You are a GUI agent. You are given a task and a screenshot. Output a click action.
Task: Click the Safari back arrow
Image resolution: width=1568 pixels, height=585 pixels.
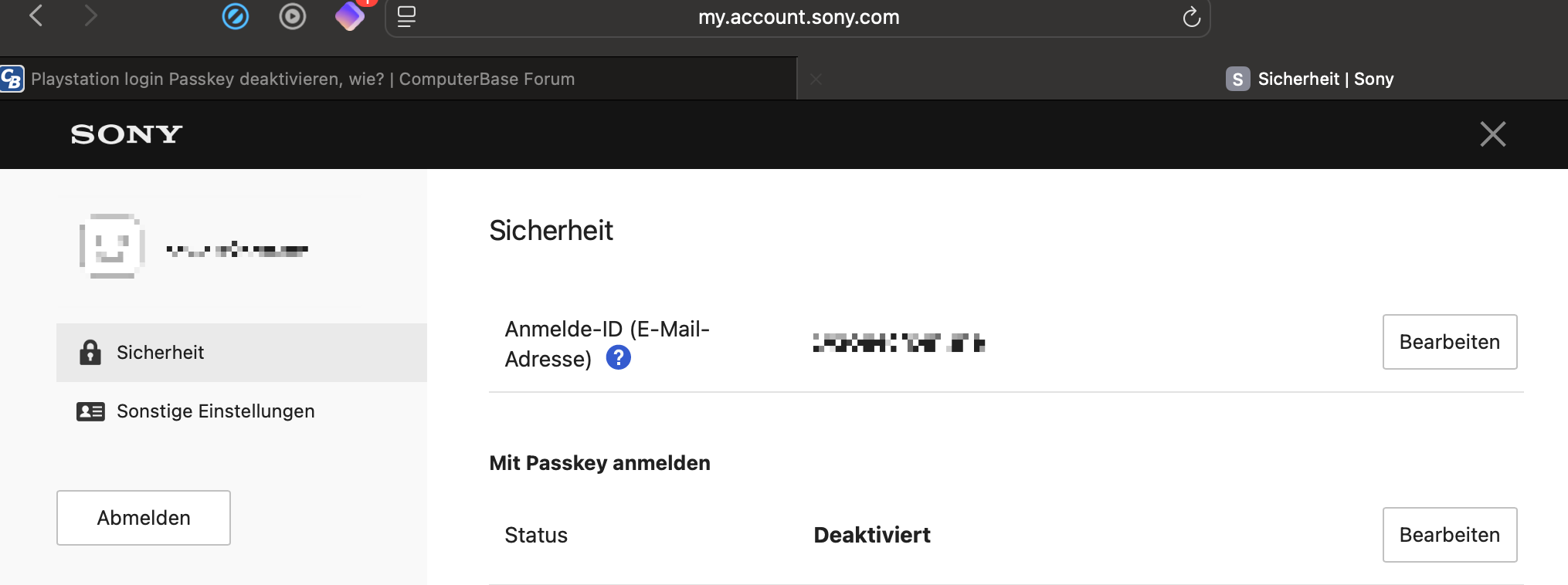[x=36, y=15]
